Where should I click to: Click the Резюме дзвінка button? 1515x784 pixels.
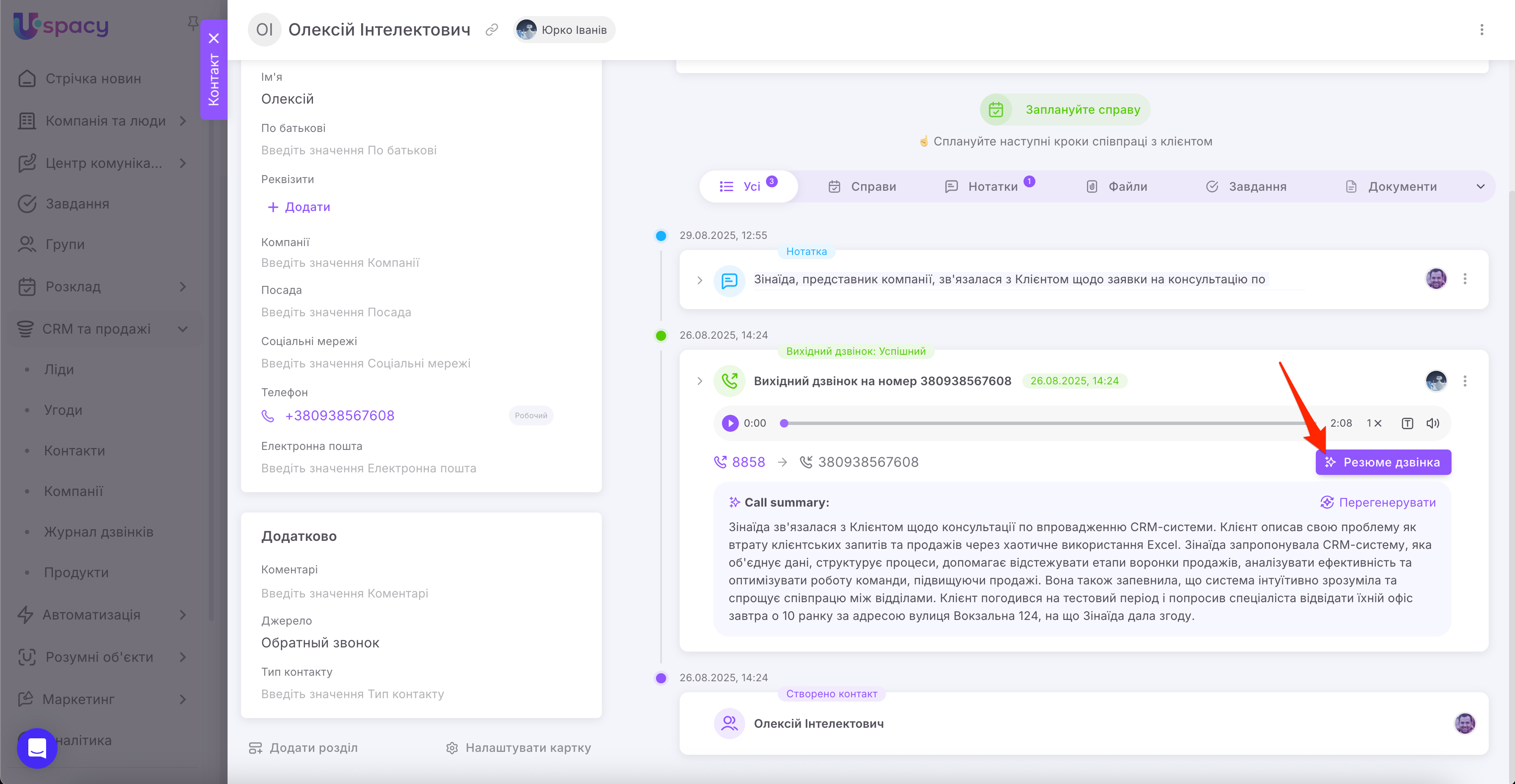pyautogui.click(x=1383, y=462)
